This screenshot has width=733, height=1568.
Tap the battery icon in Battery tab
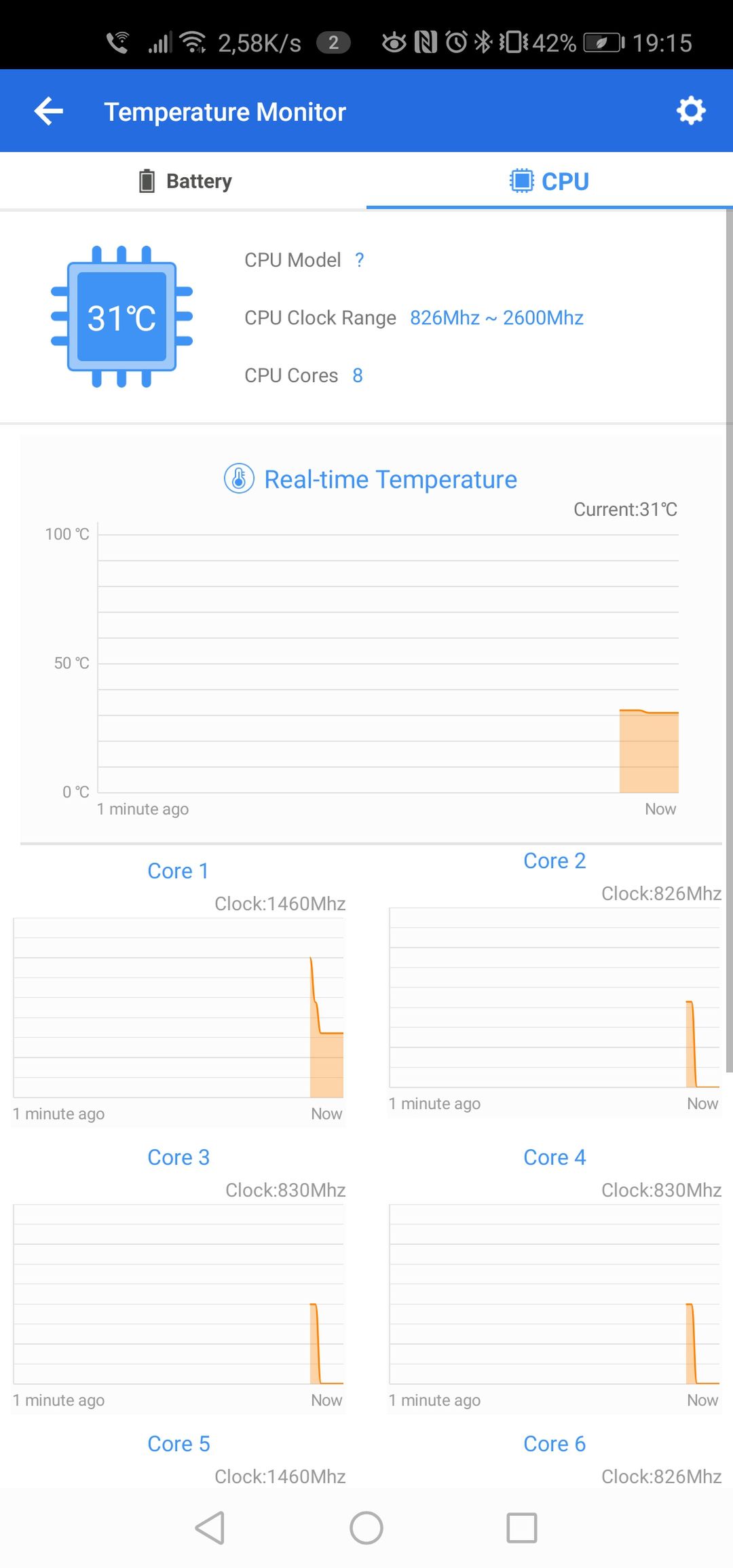pos(147,181)
